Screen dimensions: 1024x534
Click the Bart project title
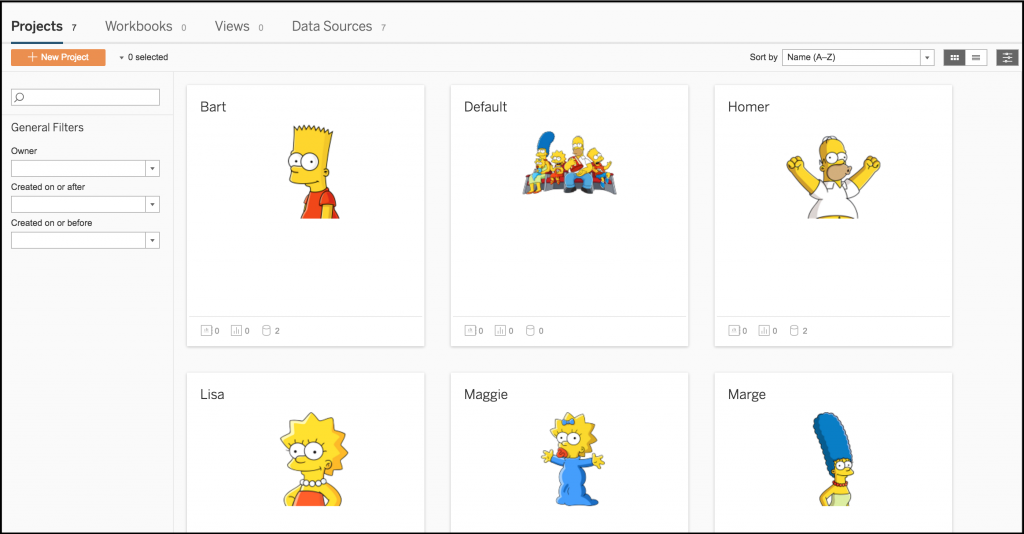213,107
